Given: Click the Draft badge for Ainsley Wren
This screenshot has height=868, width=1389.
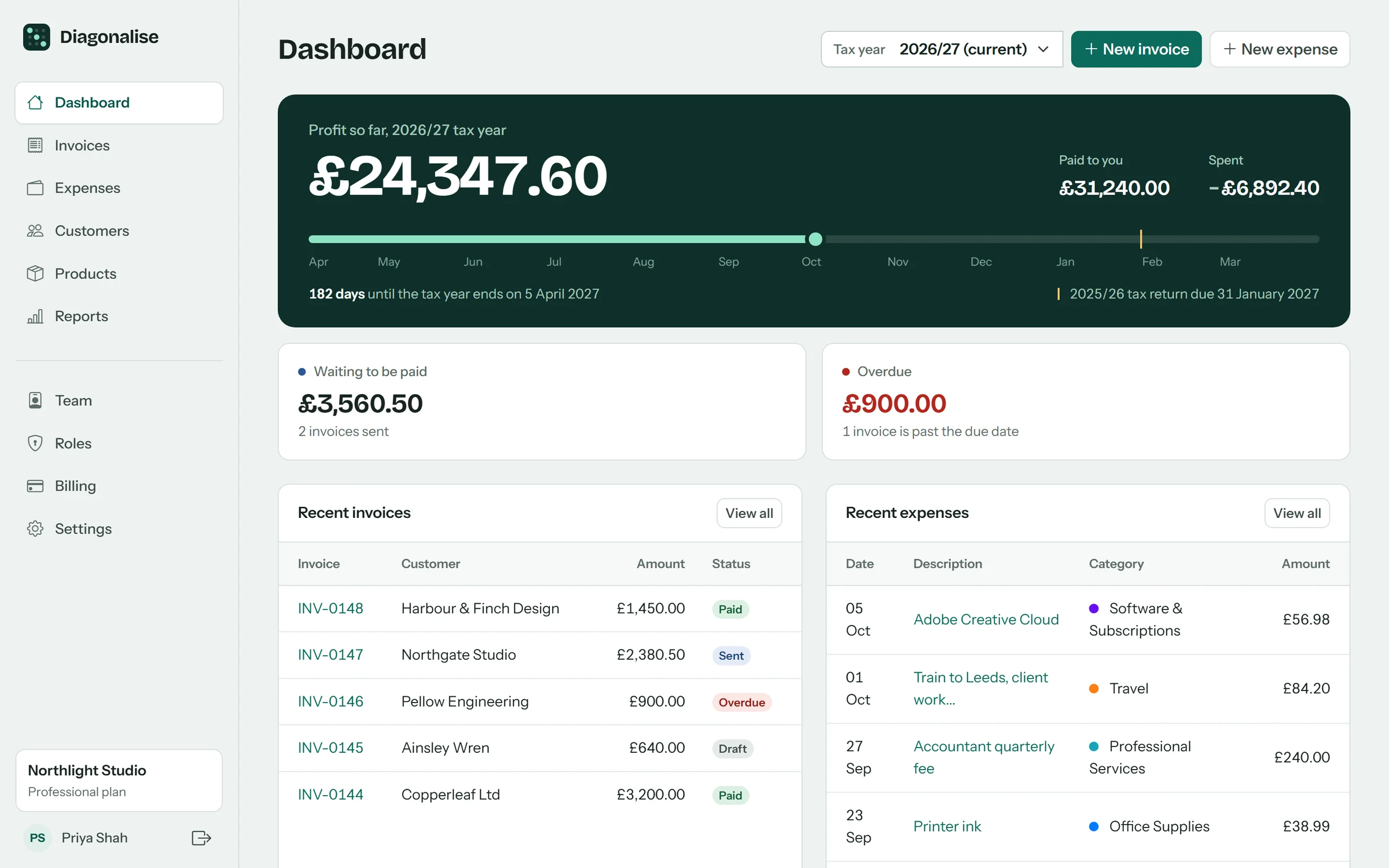Looking at the screenshot, I should tap(732, 748).
